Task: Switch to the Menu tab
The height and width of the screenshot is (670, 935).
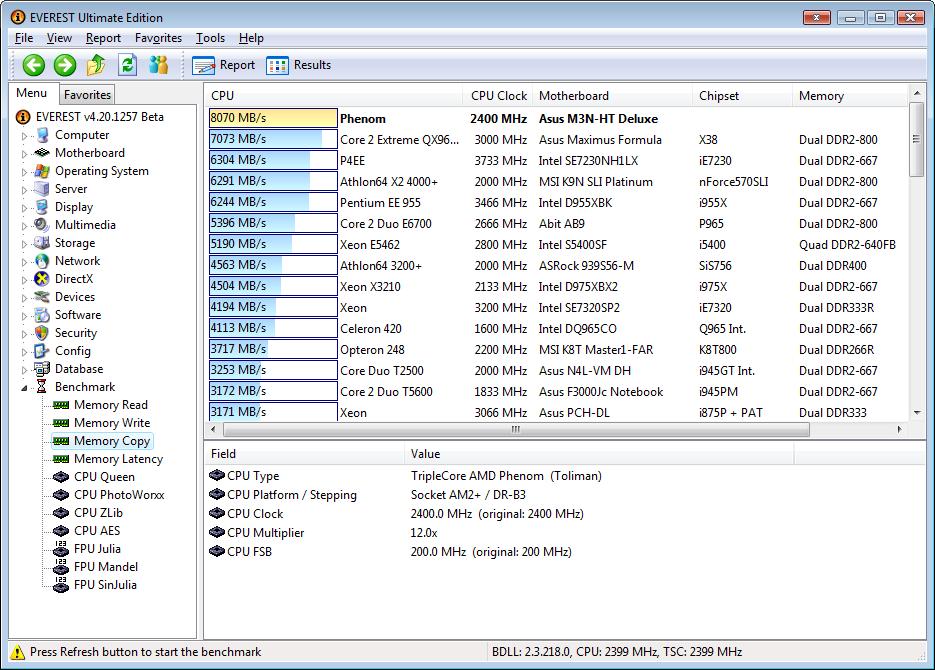Action: coord(32,94)
